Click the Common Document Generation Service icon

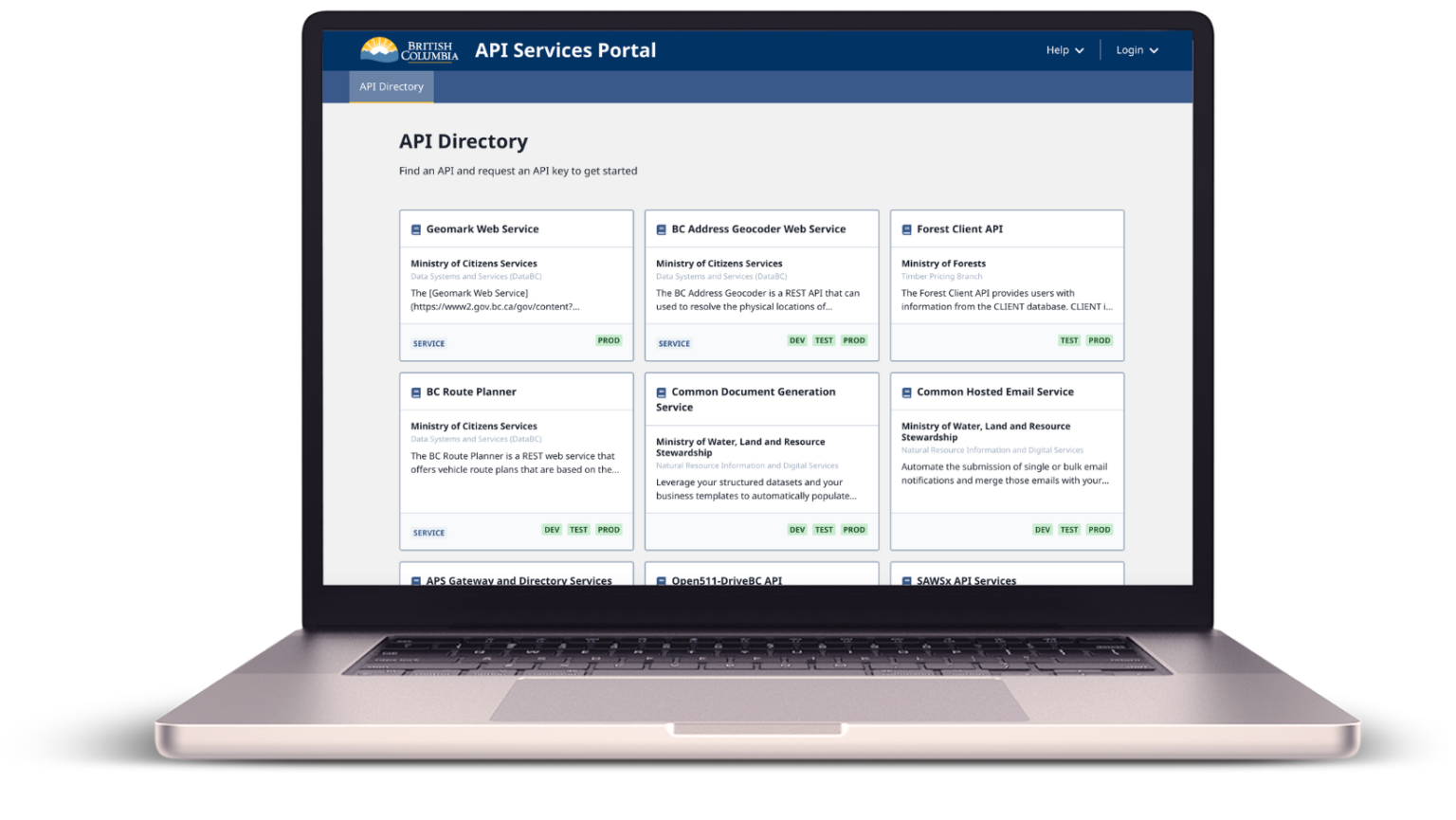(x=661, y=392)
